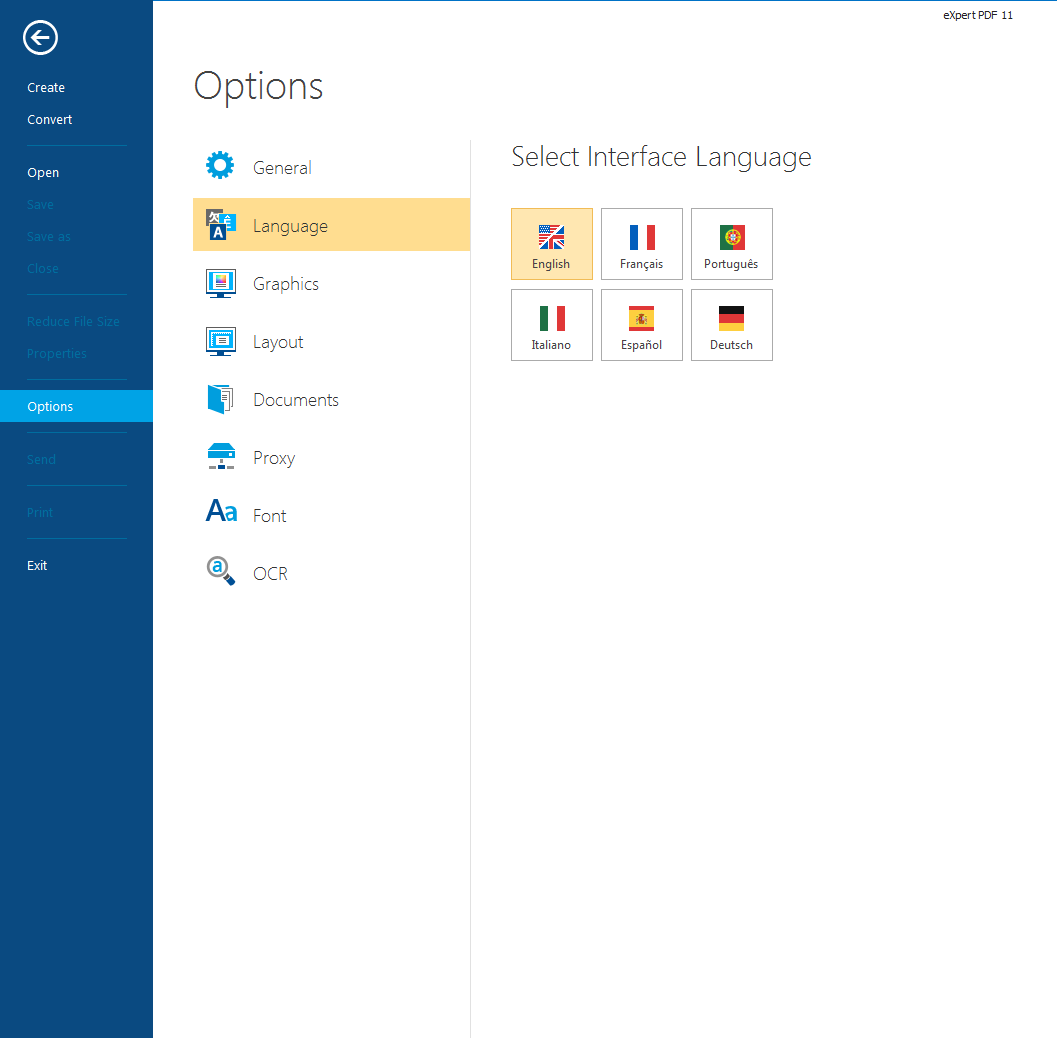Image resolution: width=1057 pixels, height=1038 pixels.
Task: Click the OCR magnifier icon
Action: click(x=220, y=571)
